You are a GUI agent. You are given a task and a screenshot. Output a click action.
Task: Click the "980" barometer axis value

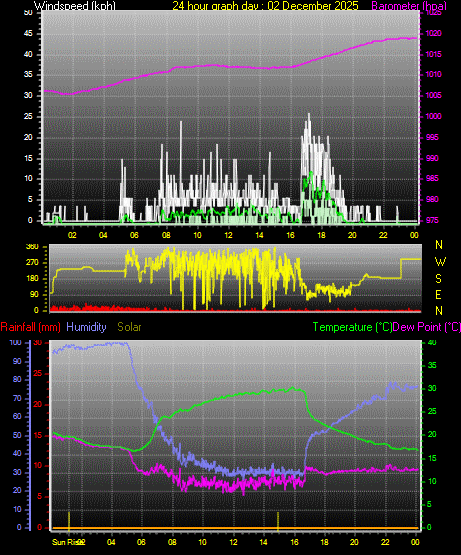pyautogui.click(x=432, y=199)
